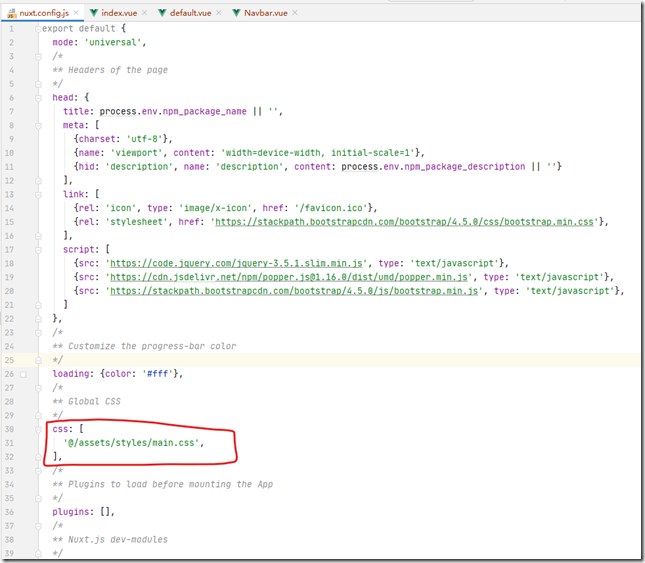Click npm_package_description on line 11
Viewport: 645px width, 563px height.
(x=465, y=167)
